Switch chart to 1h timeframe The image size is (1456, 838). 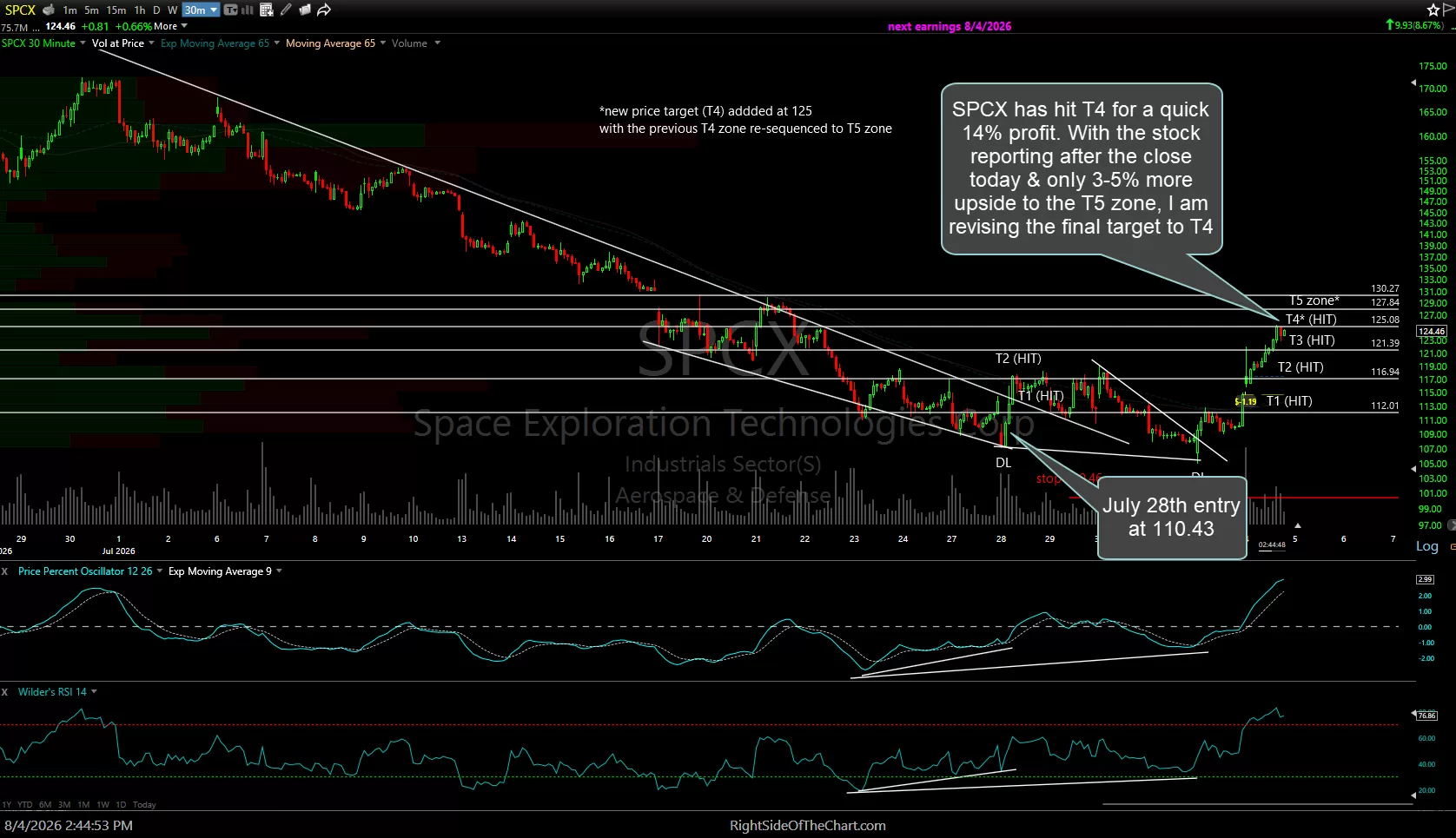pos(140,10)
